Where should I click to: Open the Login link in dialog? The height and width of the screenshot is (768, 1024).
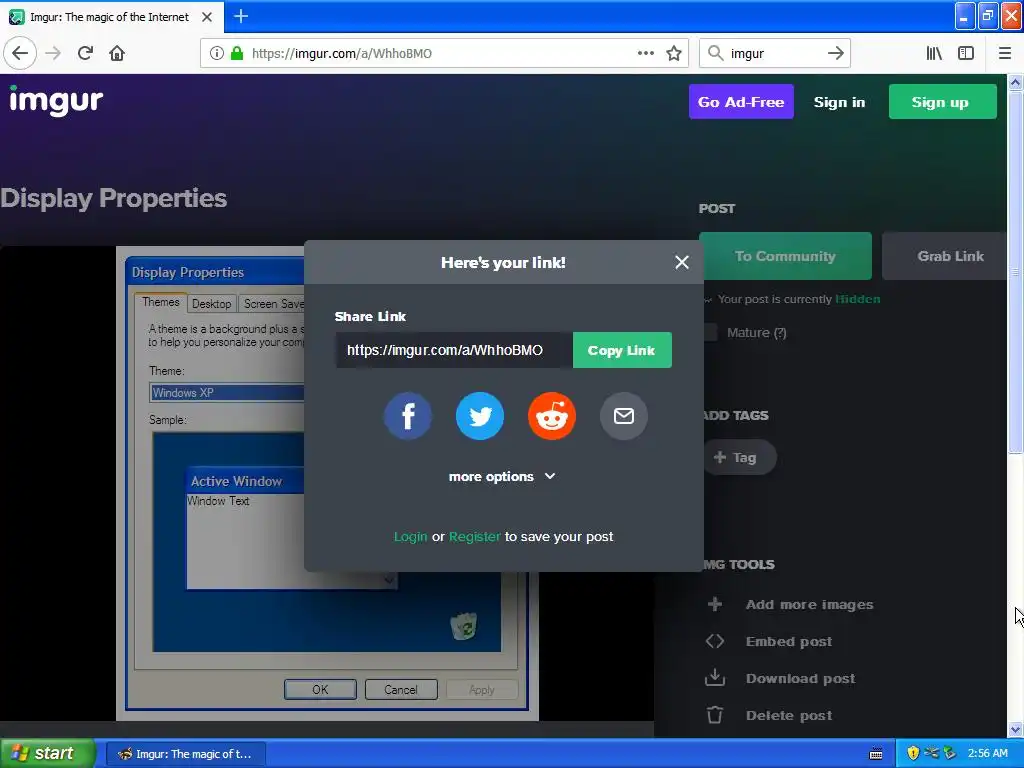click(410, 537)
